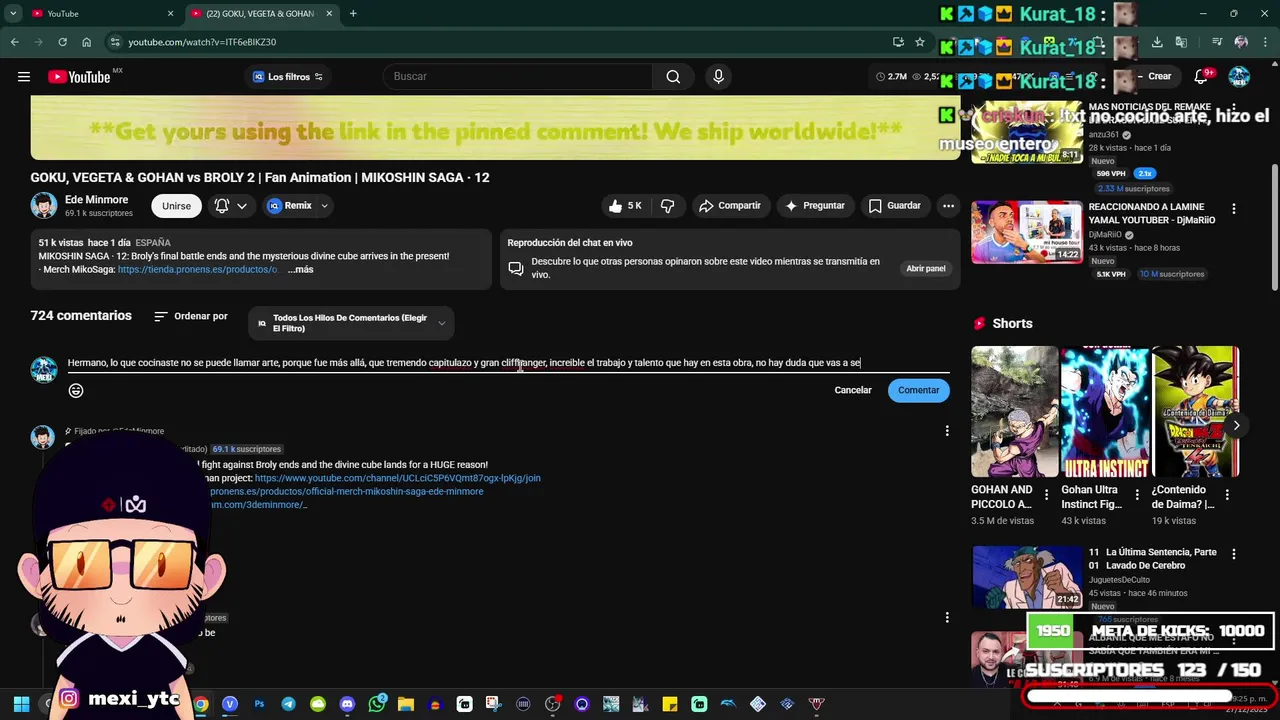
Task: Submit the comment with Comentar
Action: pos(918,390)
